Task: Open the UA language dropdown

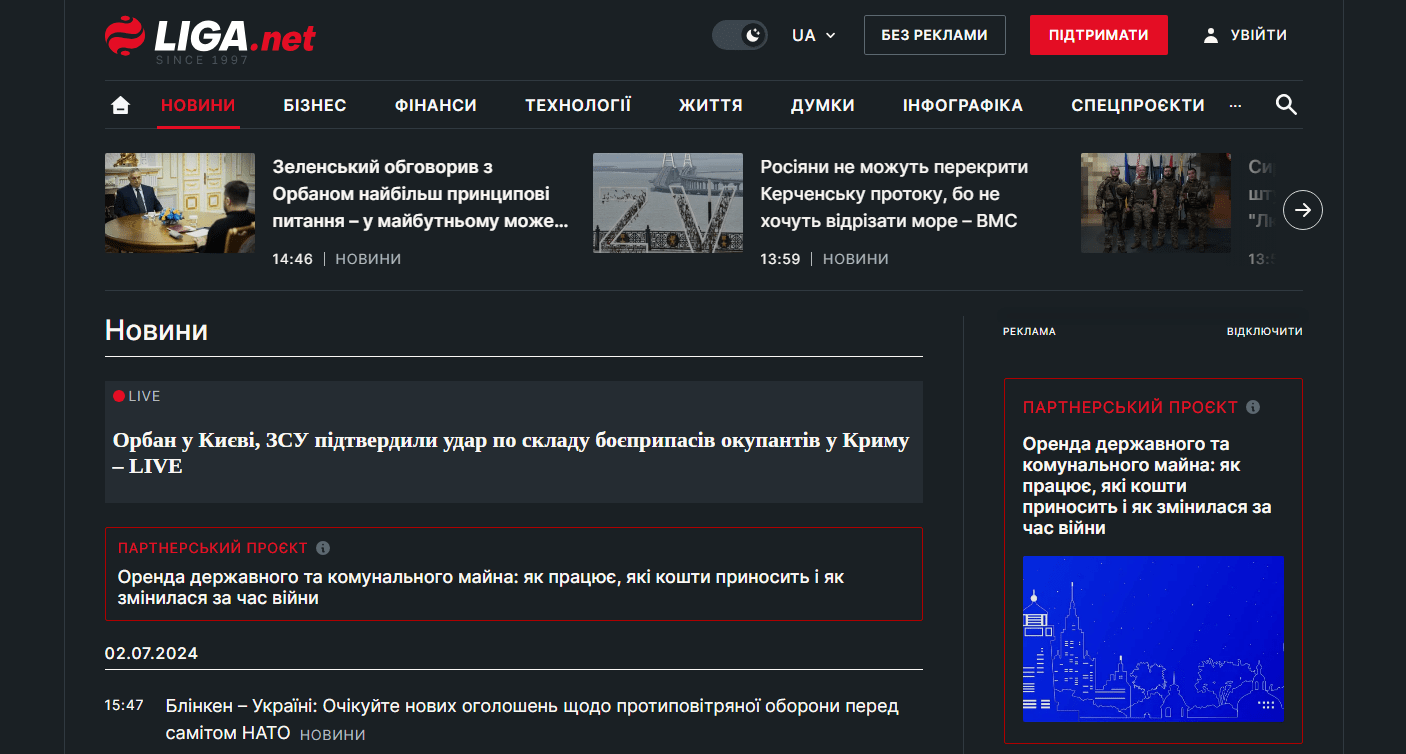Action: 813,35
